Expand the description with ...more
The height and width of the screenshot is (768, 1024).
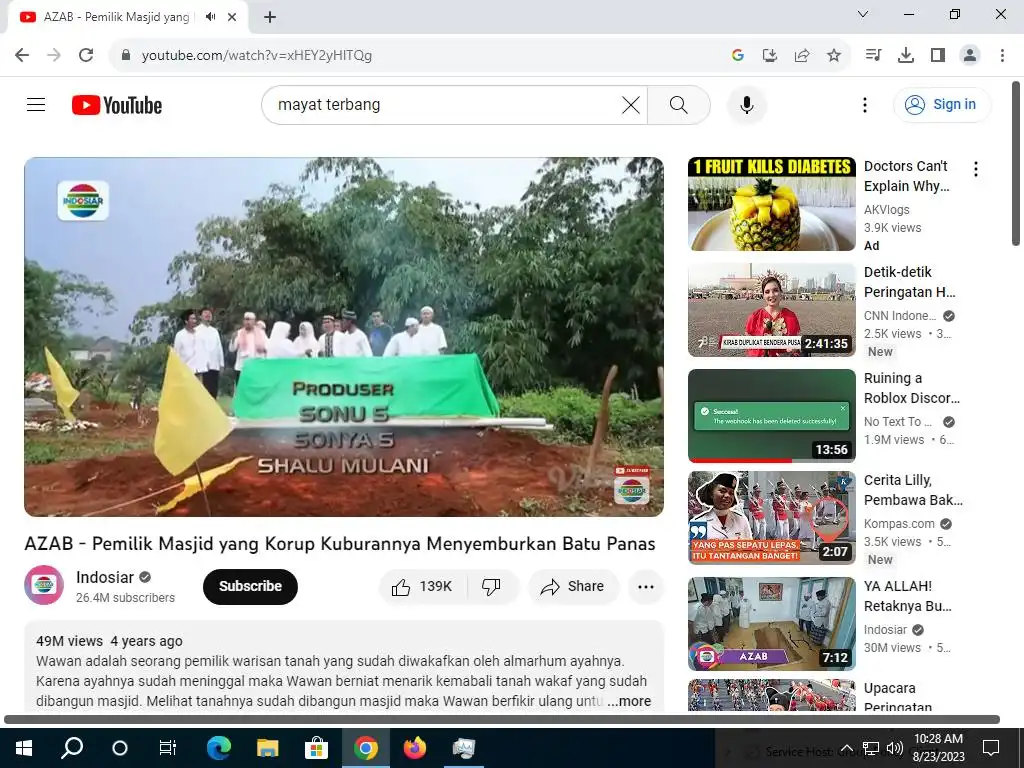[x=629, y=701]
